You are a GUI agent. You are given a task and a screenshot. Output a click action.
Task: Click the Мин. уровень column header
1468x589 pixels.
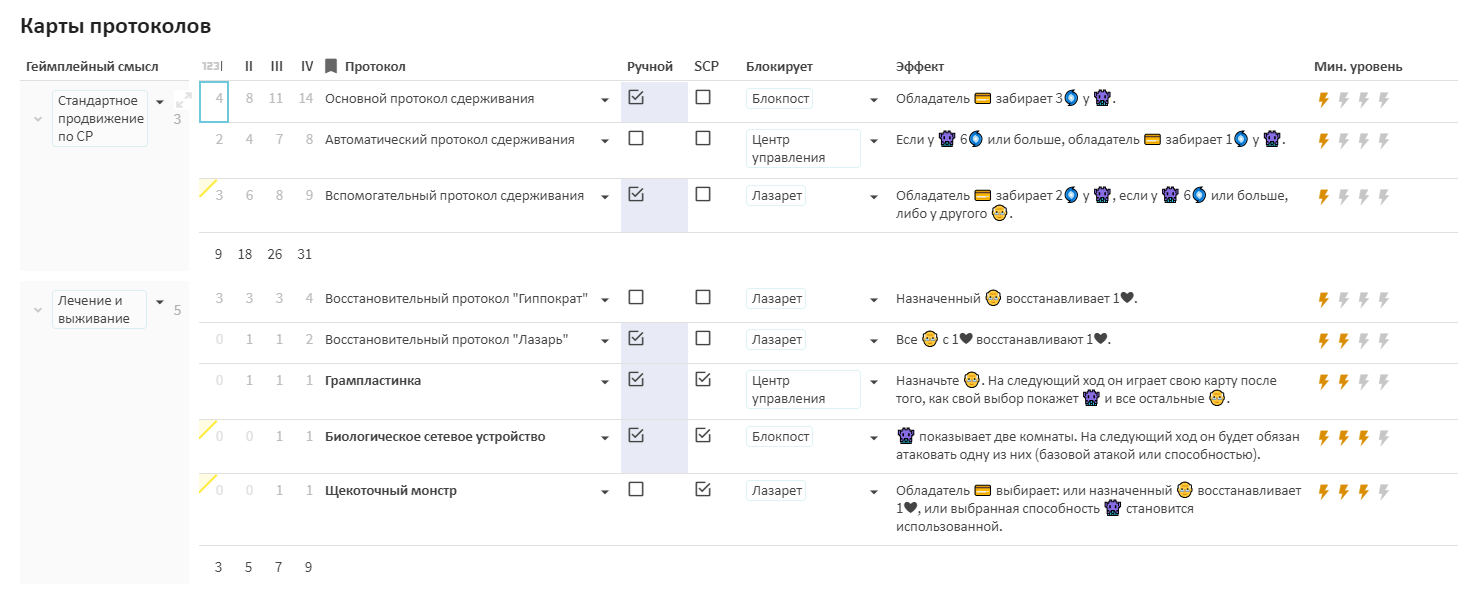(x=1357, y=67)
